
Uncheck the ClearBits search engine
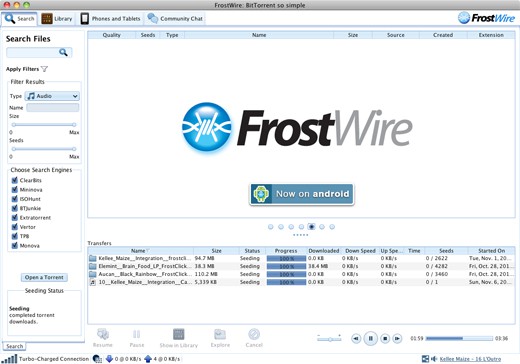click(x=14, y=180)
